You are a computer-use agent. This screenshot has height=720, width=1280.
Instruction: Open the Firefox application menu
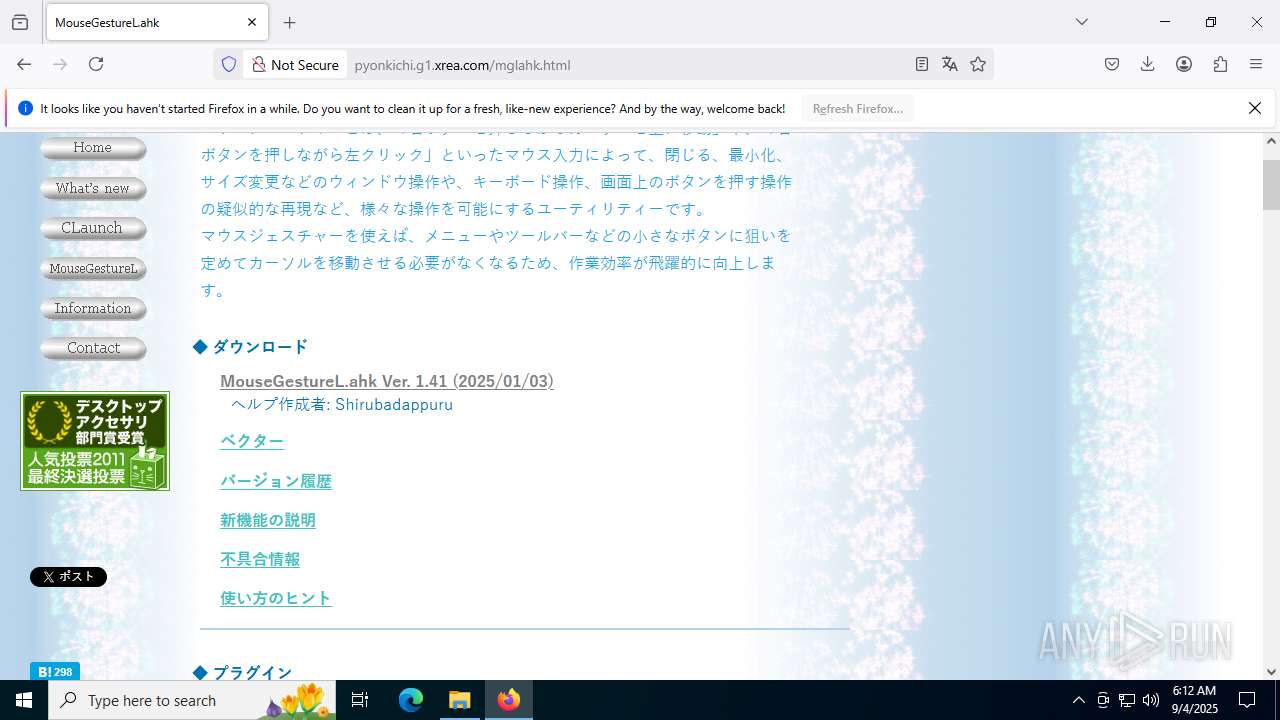click(x=1256, y=64)
